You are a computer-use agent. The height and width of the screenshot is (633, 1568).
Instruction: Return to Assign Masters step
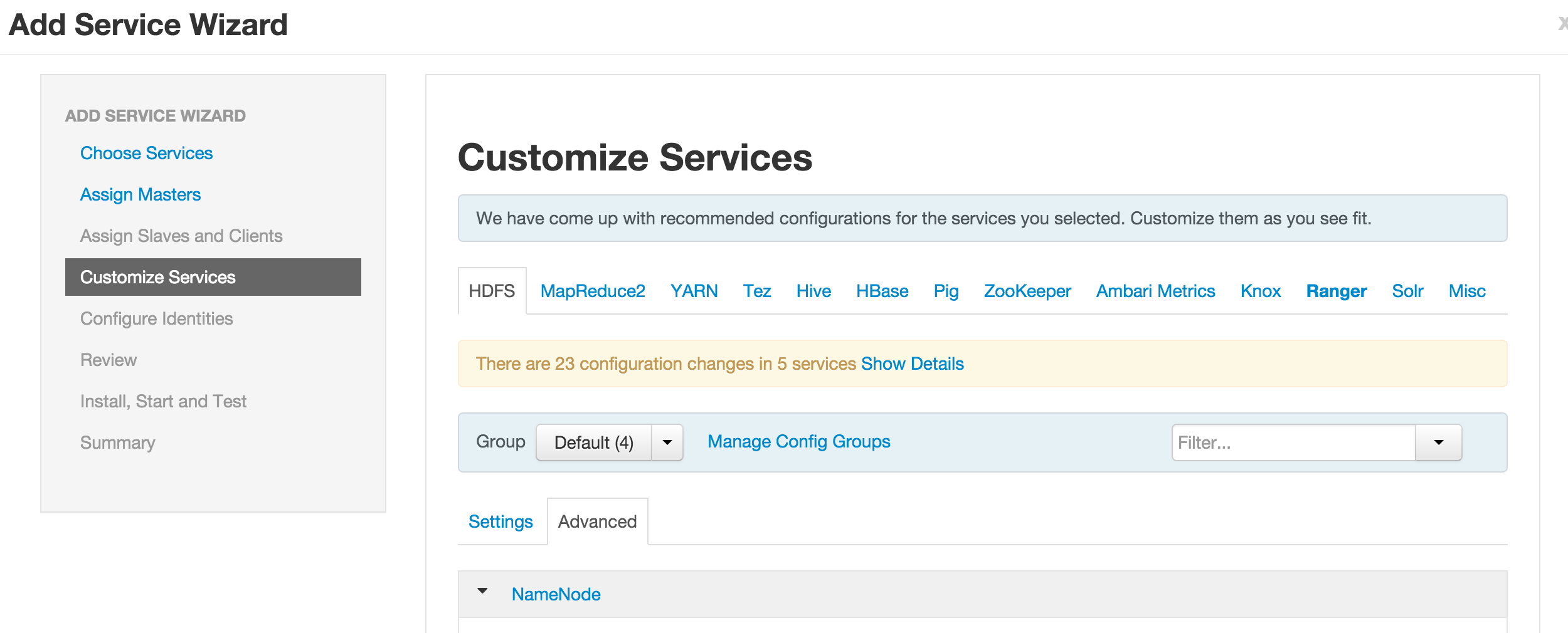(140, 195)
